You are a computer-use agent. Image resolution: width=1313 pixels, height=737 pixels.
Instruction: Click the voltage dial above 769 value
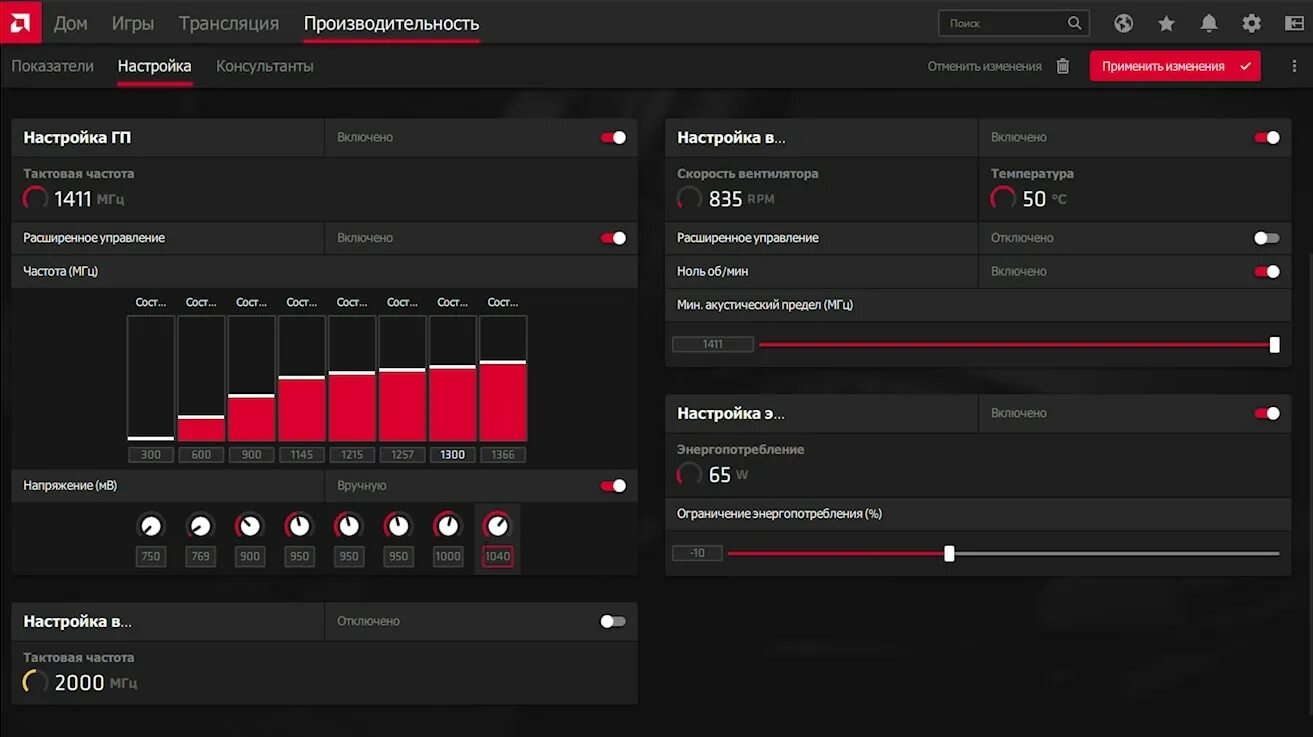(x=200, y=525)
